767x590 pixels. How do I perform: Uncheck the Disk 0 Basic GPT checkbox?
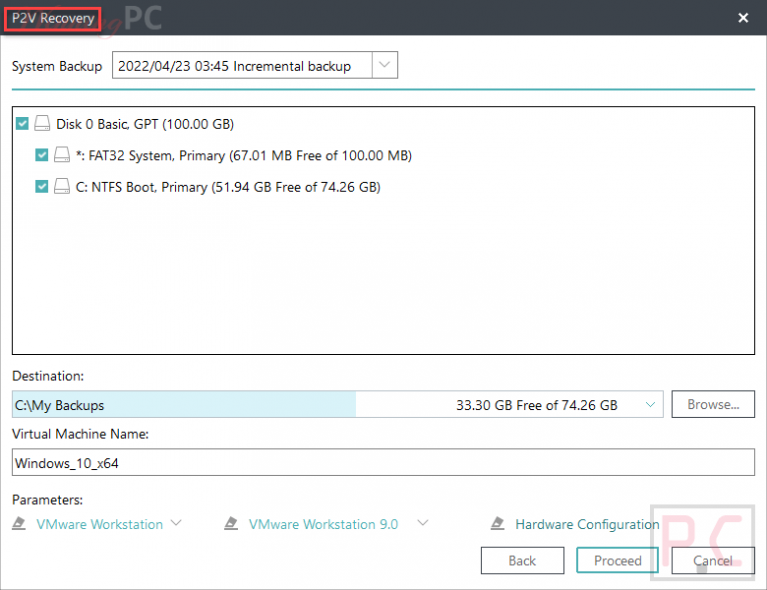coord(22,123)
